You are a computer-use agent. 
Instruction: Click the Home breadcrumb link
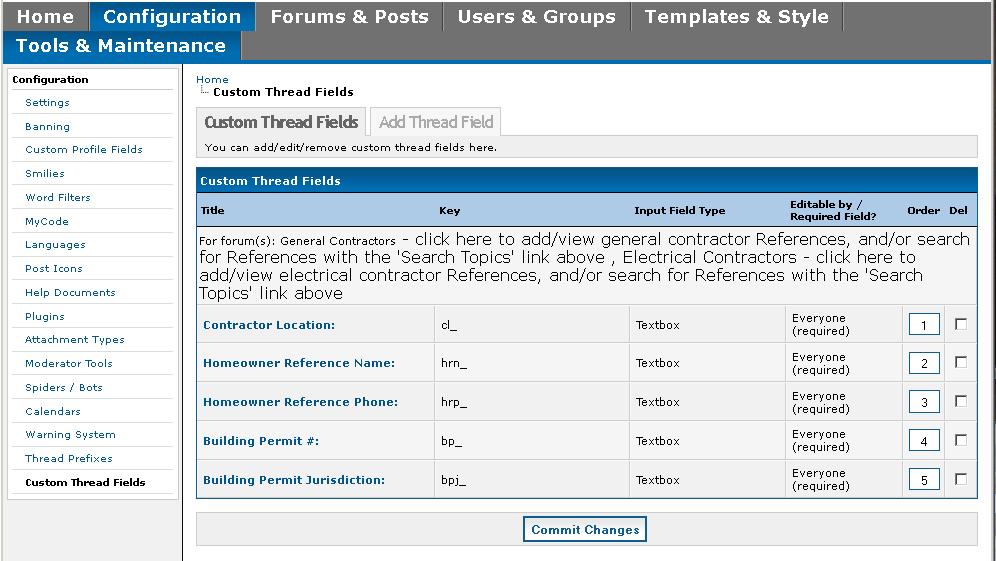point(212,79)
